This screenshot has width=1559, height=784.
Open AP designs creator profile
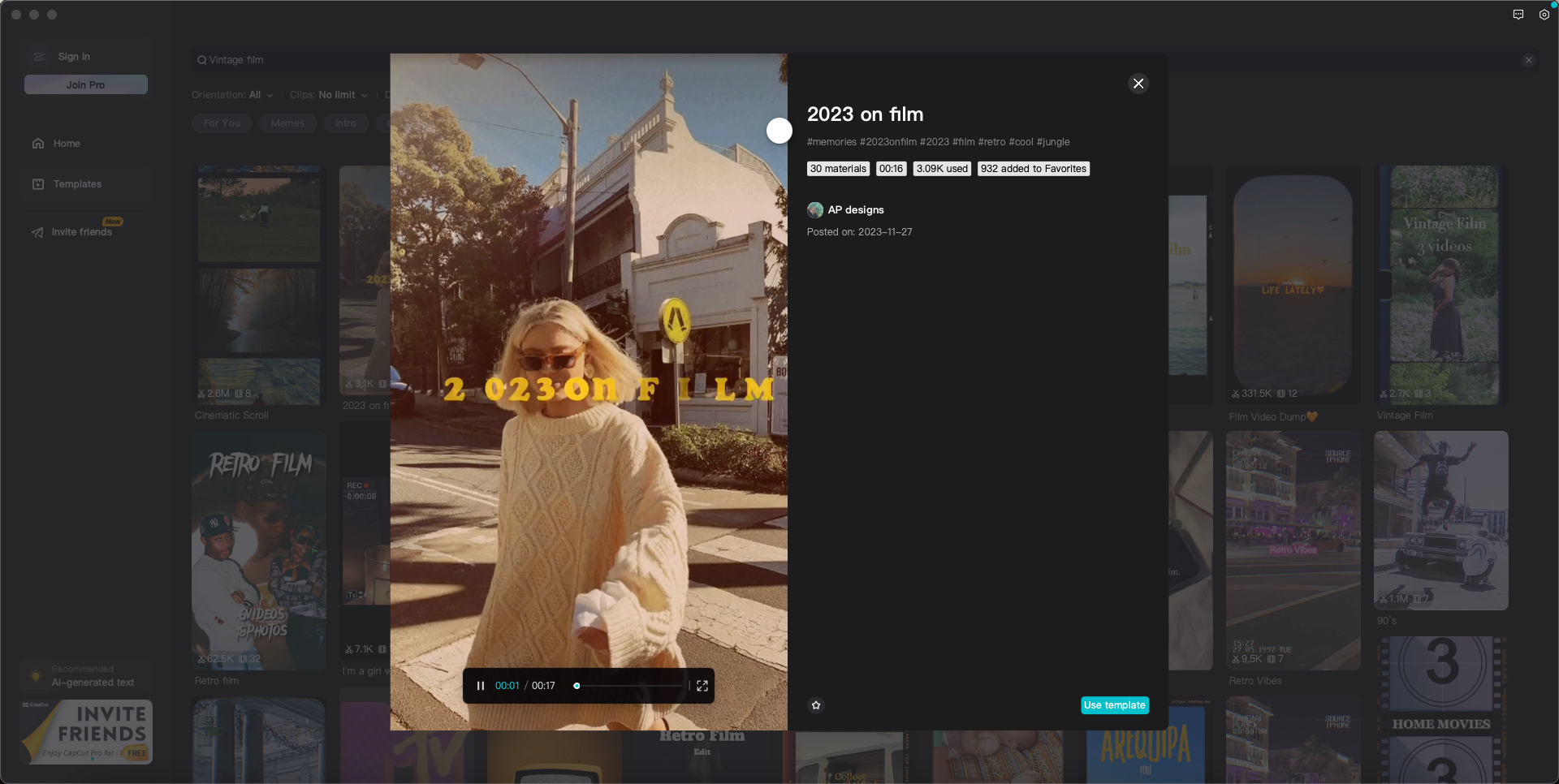tap(856, 210)
